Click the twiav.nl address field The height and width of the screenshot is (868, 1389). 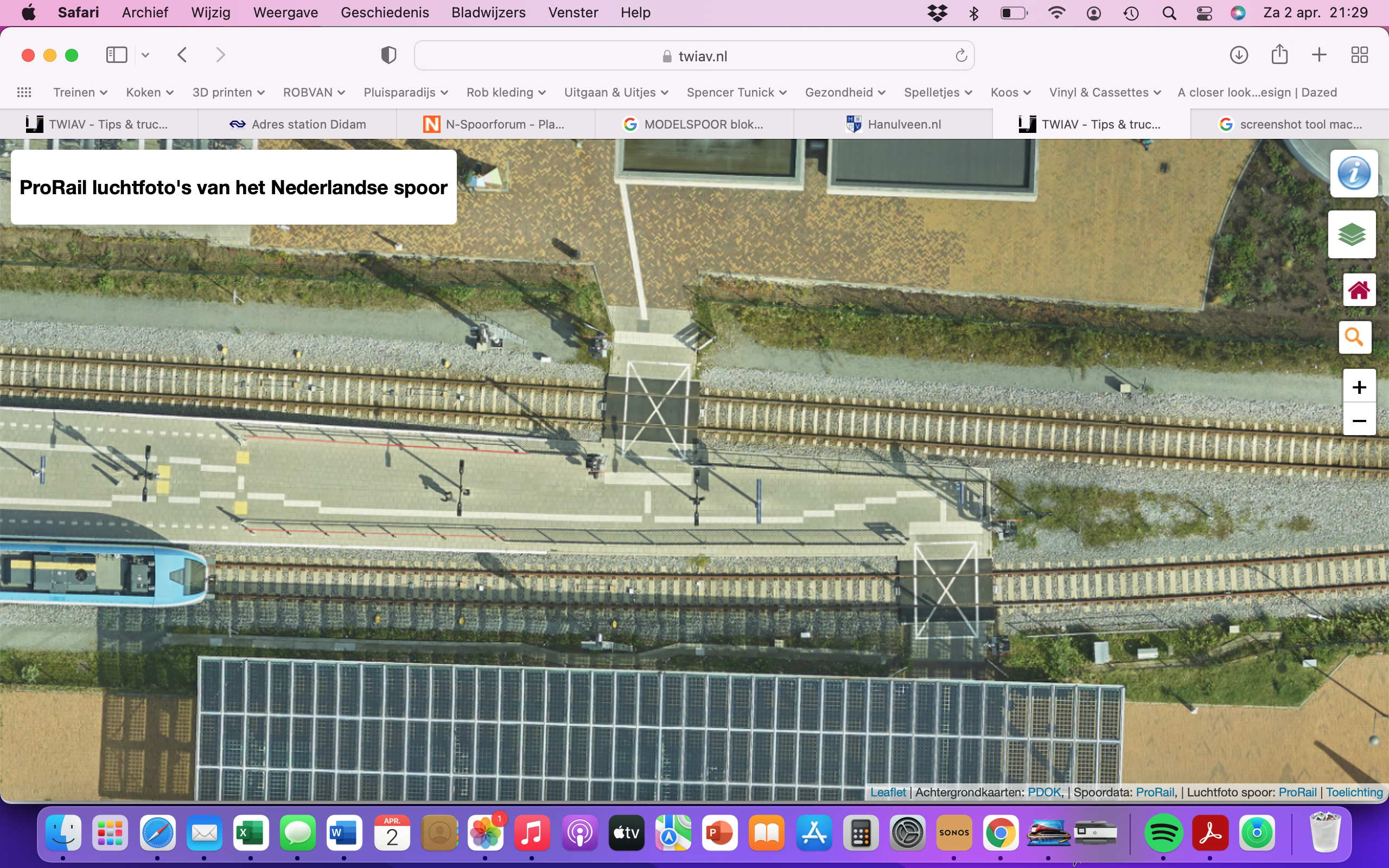694,56
